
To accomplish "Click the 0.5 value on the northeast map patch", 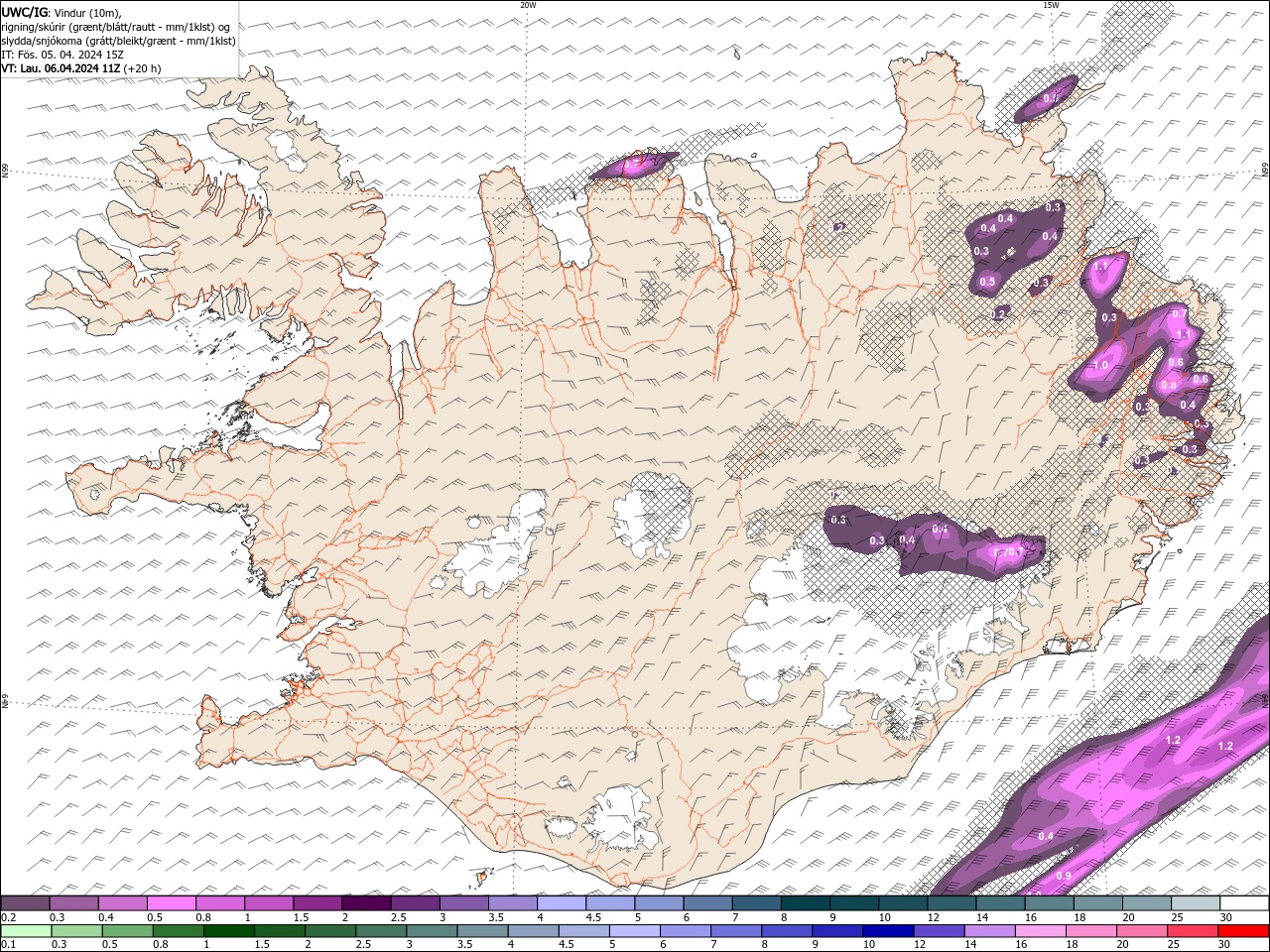I will tap(987, 282).
